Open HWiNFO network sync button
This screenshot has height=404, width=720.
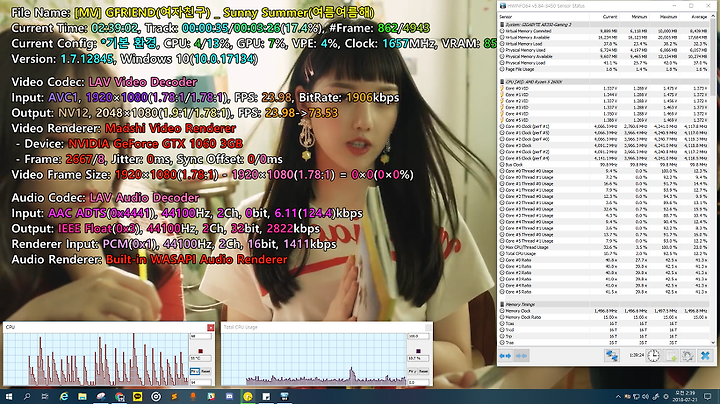point(611,356)
